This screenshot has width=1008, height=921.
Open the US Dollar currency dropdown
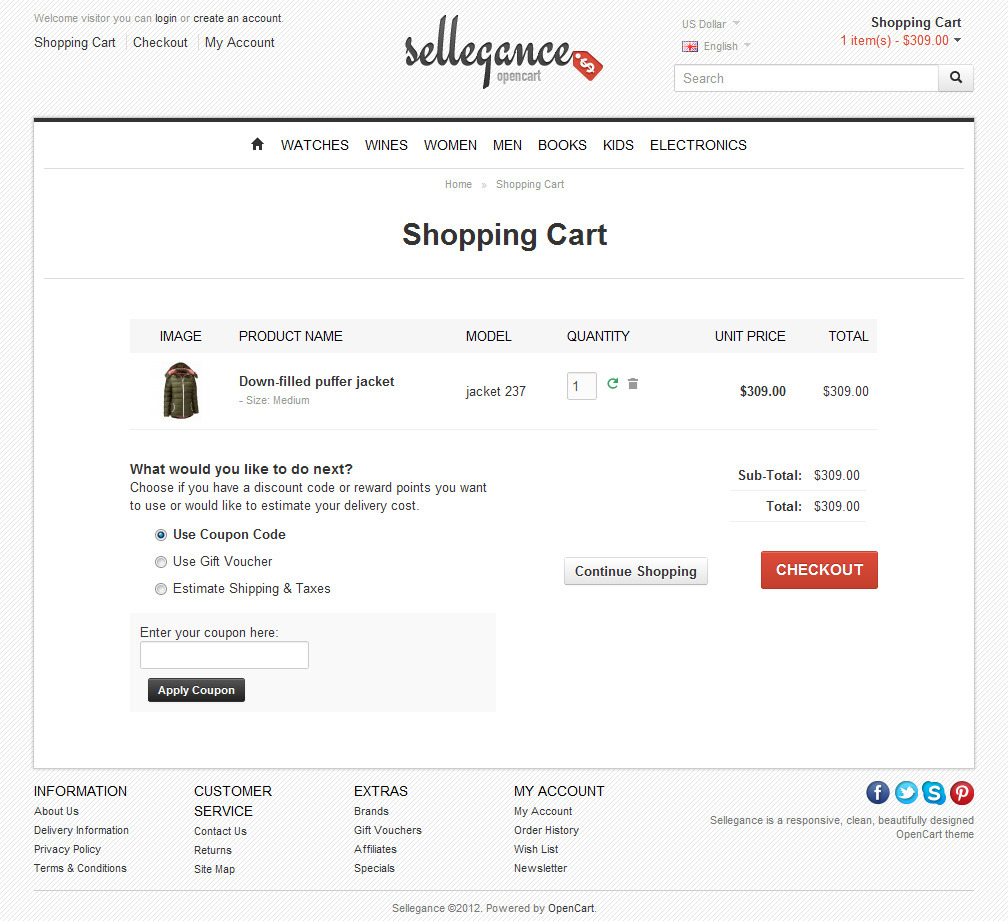coord(711,24)
